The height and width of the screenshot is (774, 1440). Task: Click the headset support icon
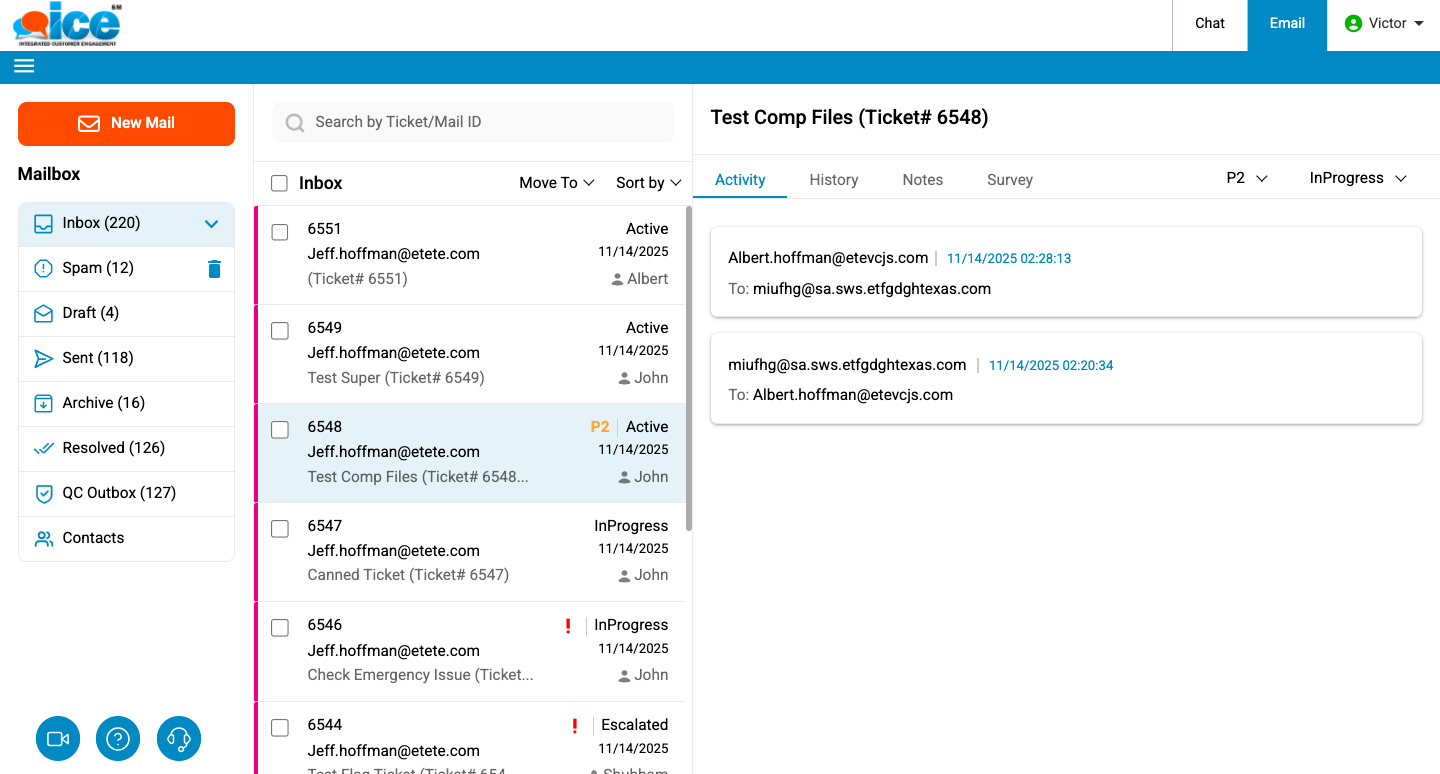179,739
